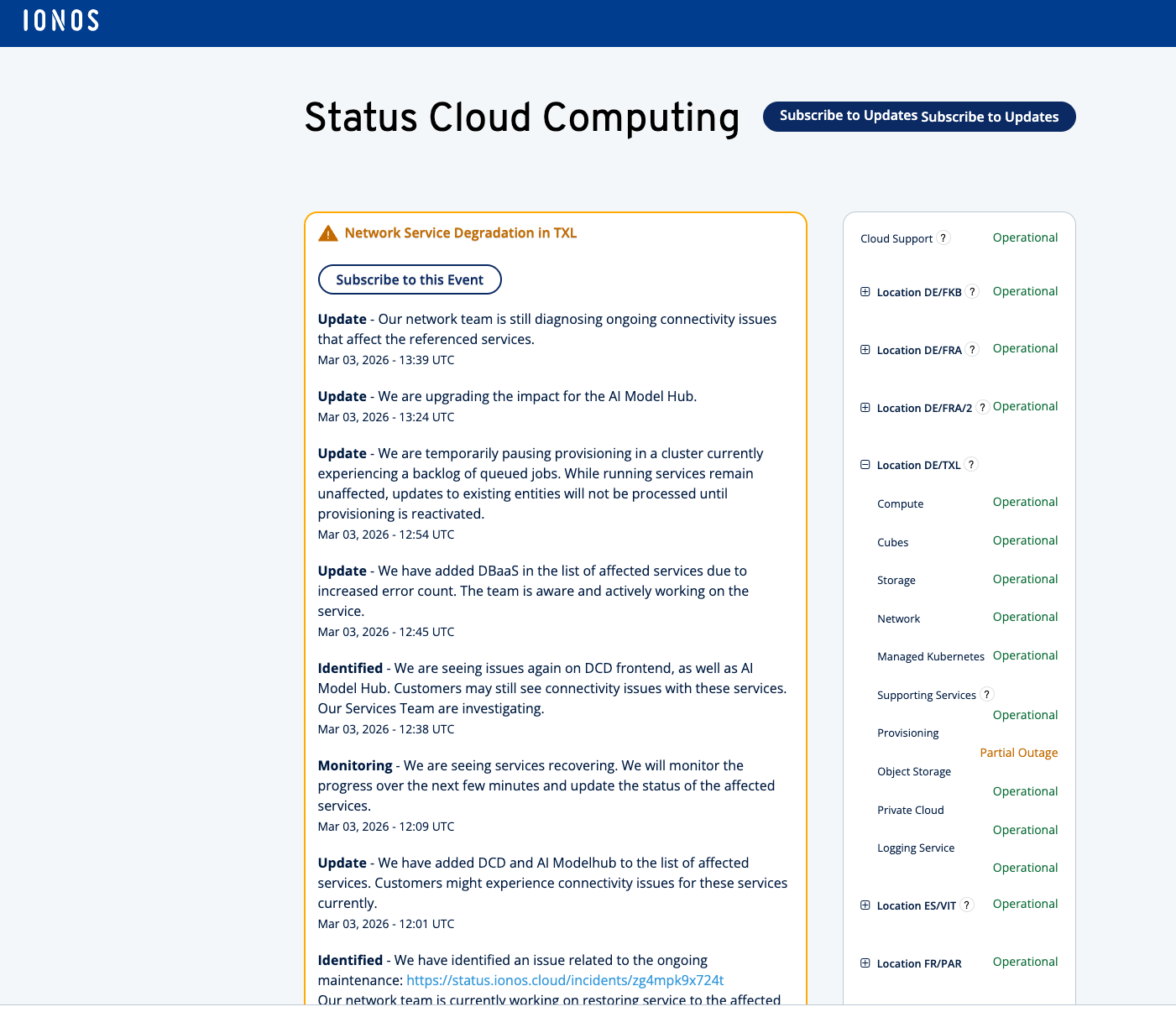The width and height of the screenshot is (1176, 1012).
Task: Expand the Location DE/FKB group
Action: pos(865,292)
